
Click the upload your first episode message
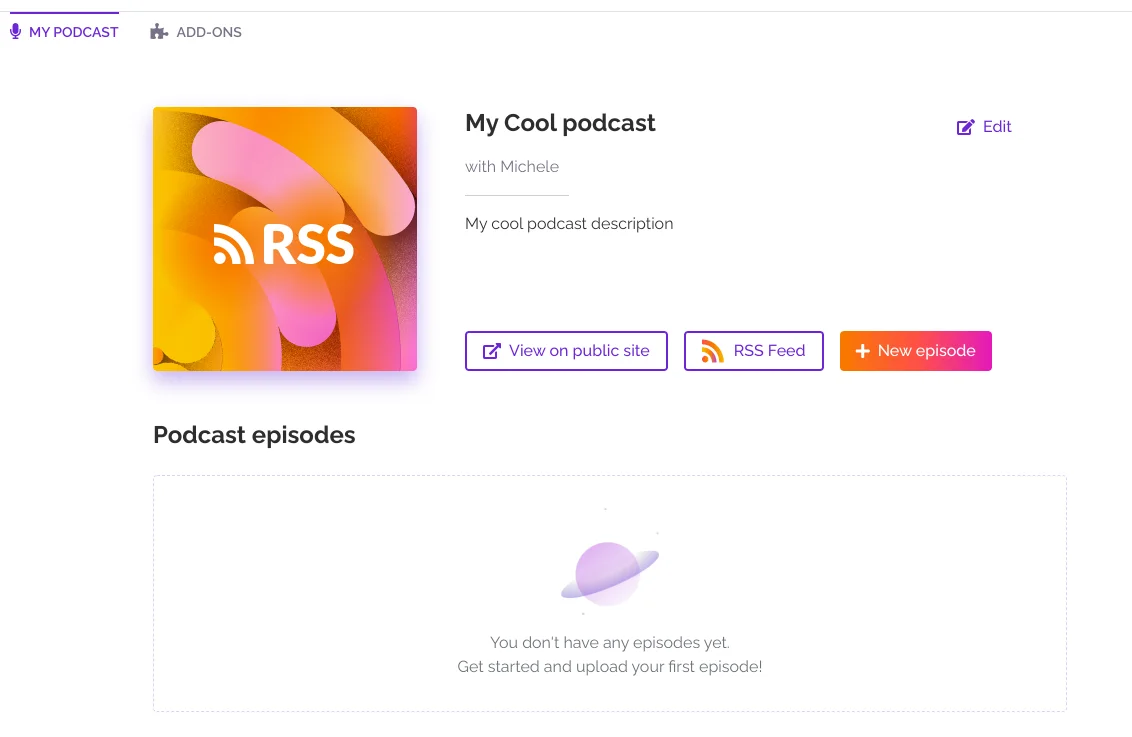[610, 666]
